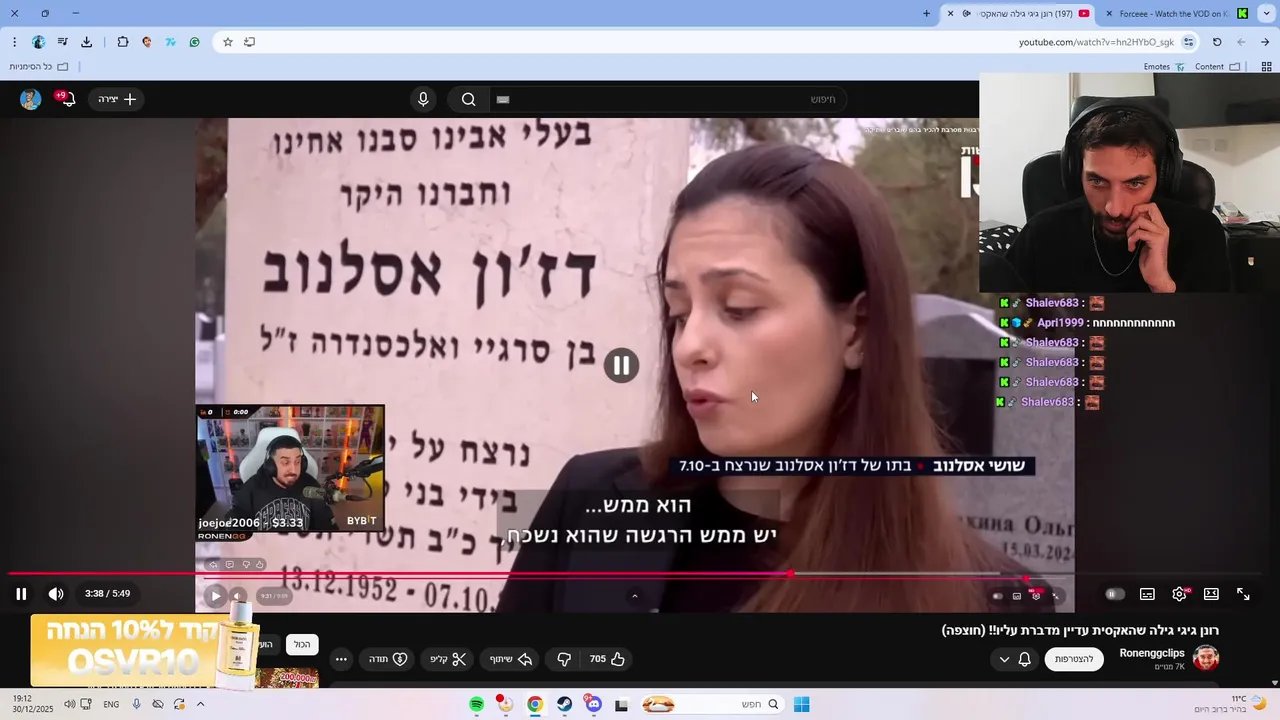
Task: Switch to the Forceee Watch the VOD tab
Action: click(1177, 14)
